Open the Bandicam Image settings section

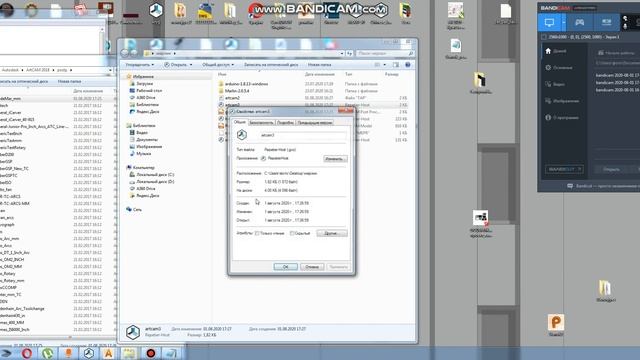(562, 101)
